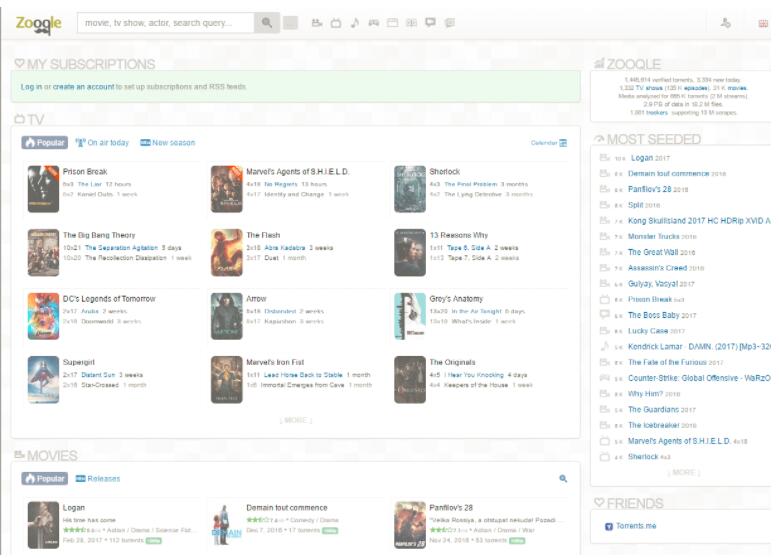
Task: Open Logan movie poster
Action: pos(43,525)
